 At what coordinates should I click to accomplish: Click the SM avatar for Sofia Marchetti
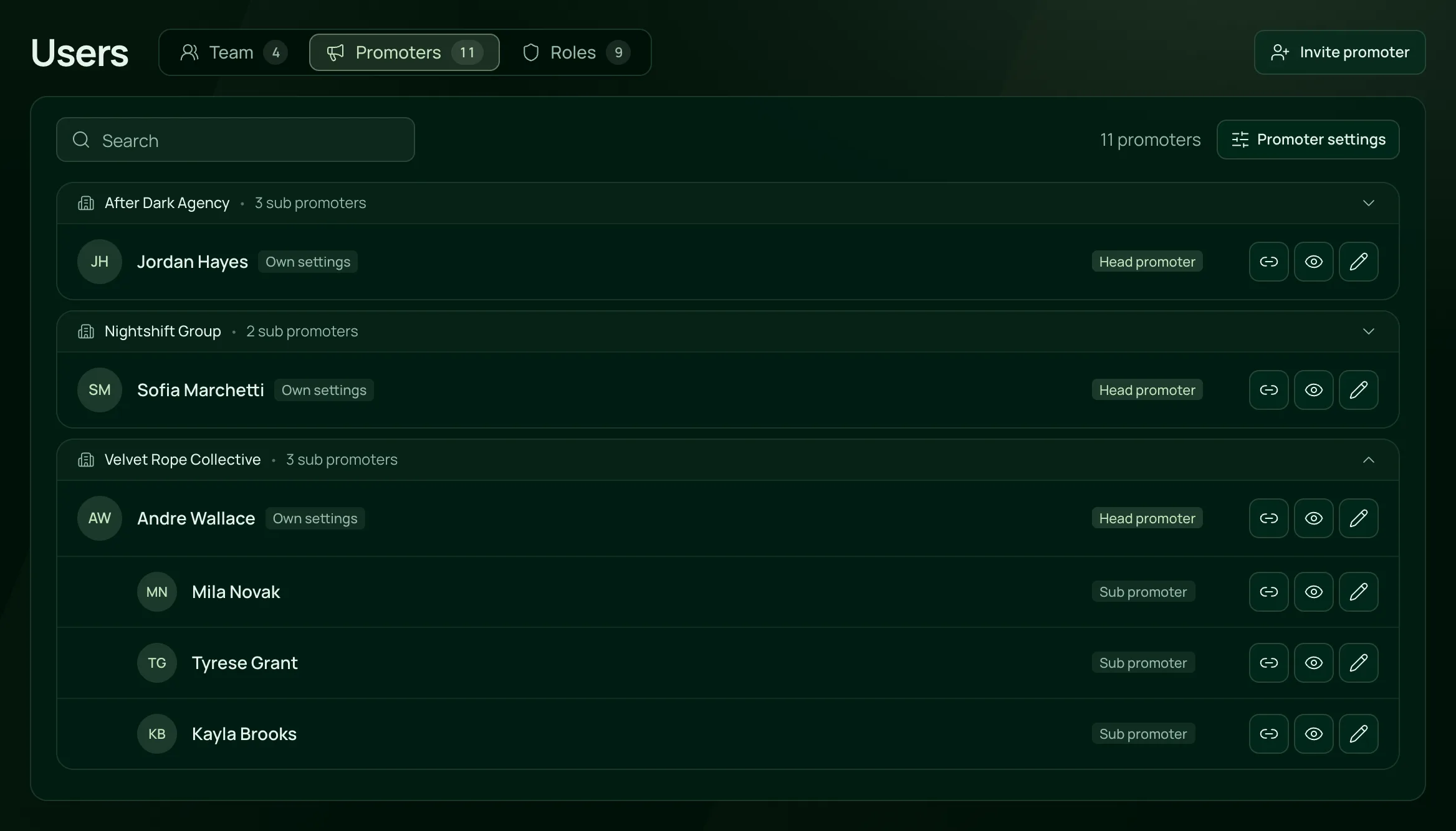coord(100,390)
